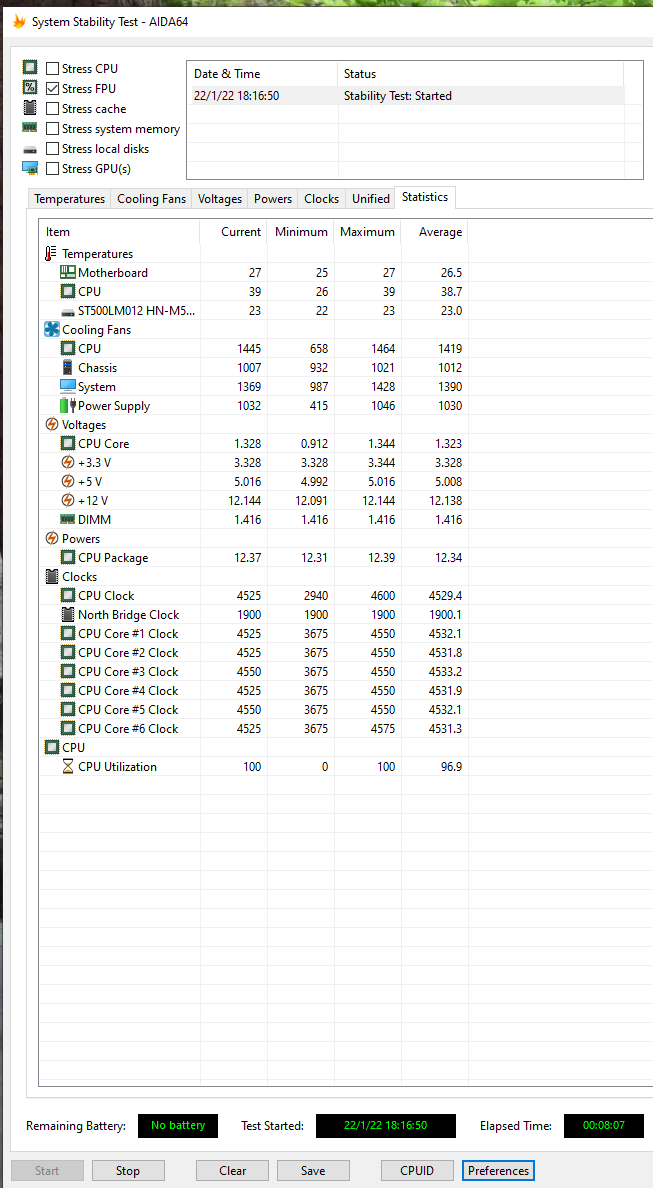The image size is (653, 1188).
Task: Click the Chassis tower icon
Action: tap(68, 367)
